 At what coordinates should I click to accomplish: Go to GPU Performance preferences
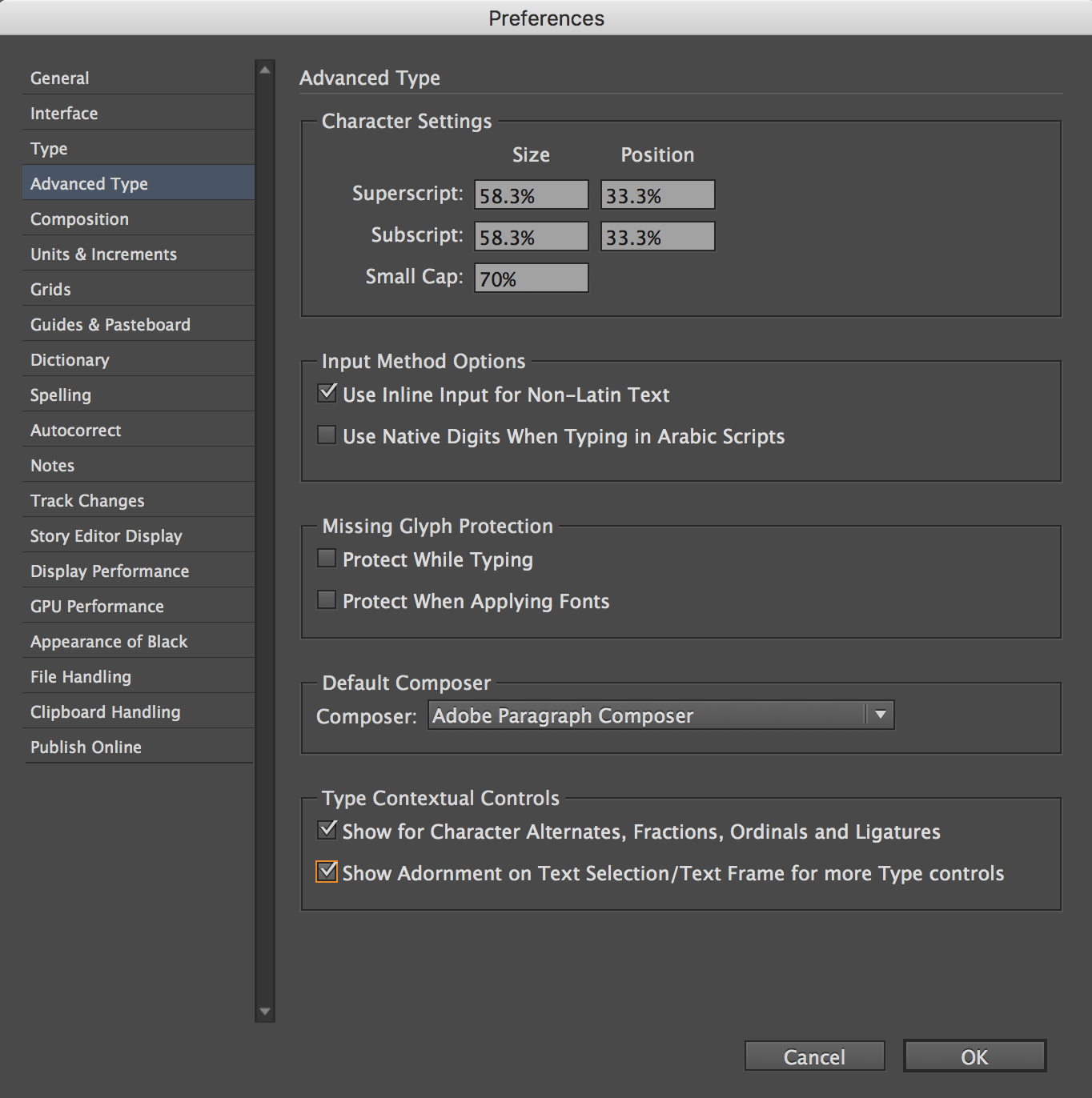tap(97, 607)
